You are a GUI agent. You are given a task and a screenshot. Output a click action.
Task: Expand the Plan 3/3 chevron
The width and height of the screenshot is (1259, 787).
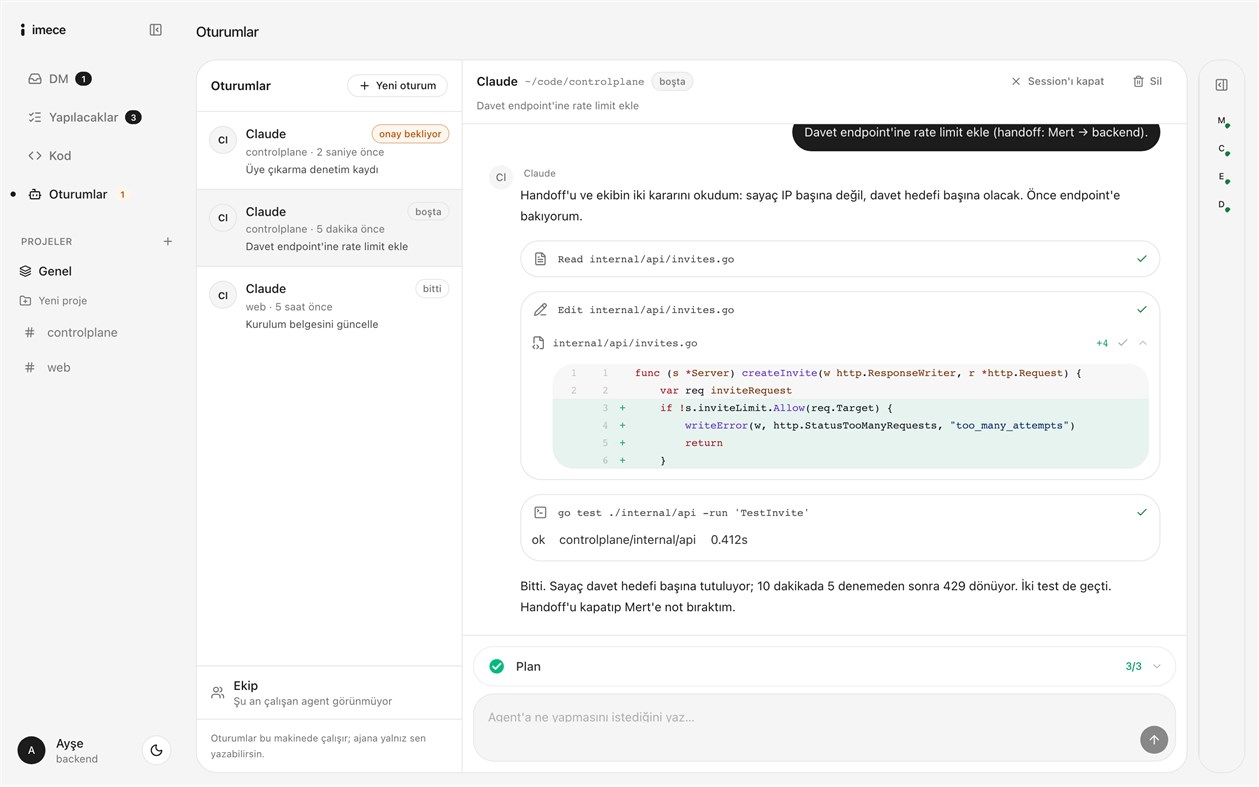(x=1157, y=666)
